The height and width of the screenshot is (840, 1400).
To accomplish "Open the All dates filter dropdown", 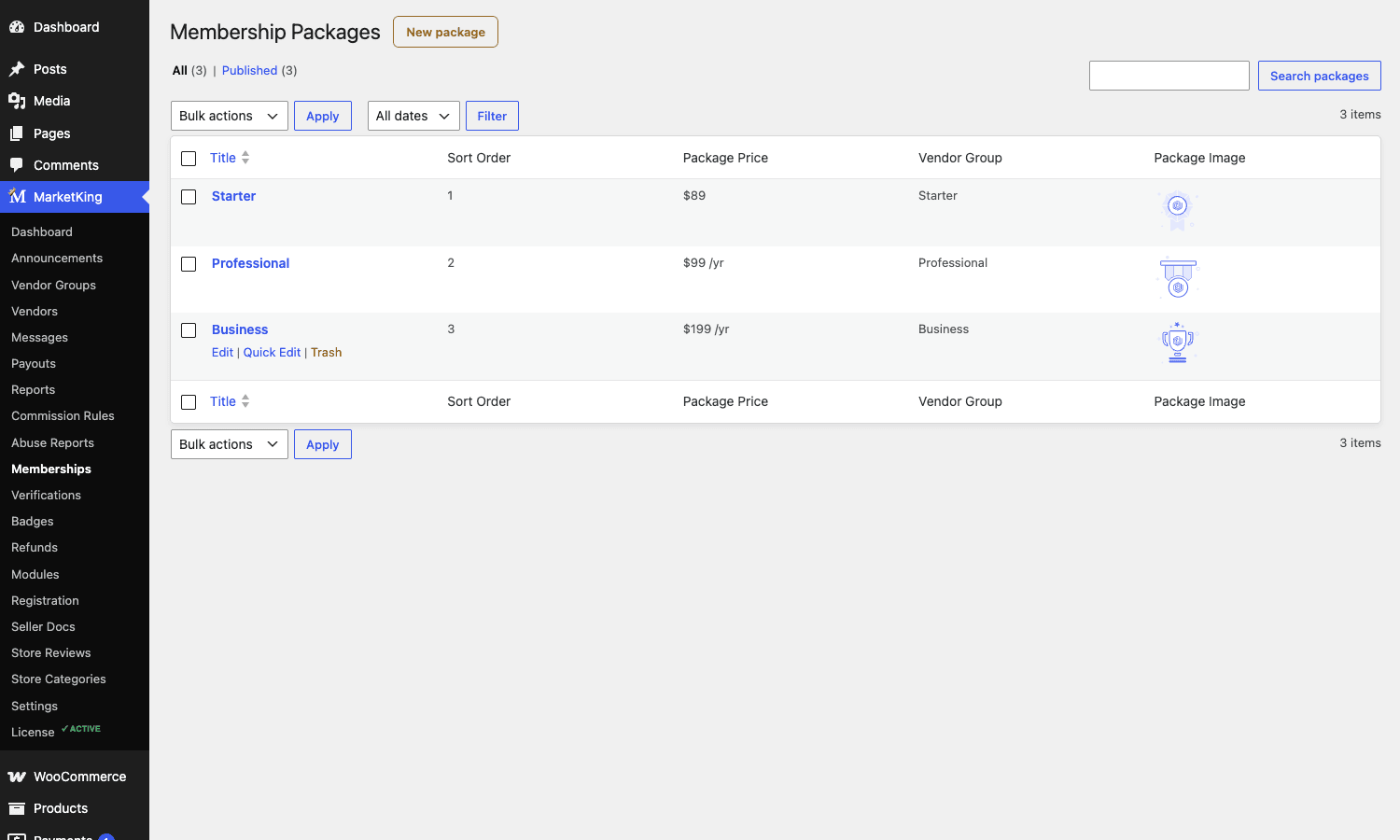I will pos(413,116).
